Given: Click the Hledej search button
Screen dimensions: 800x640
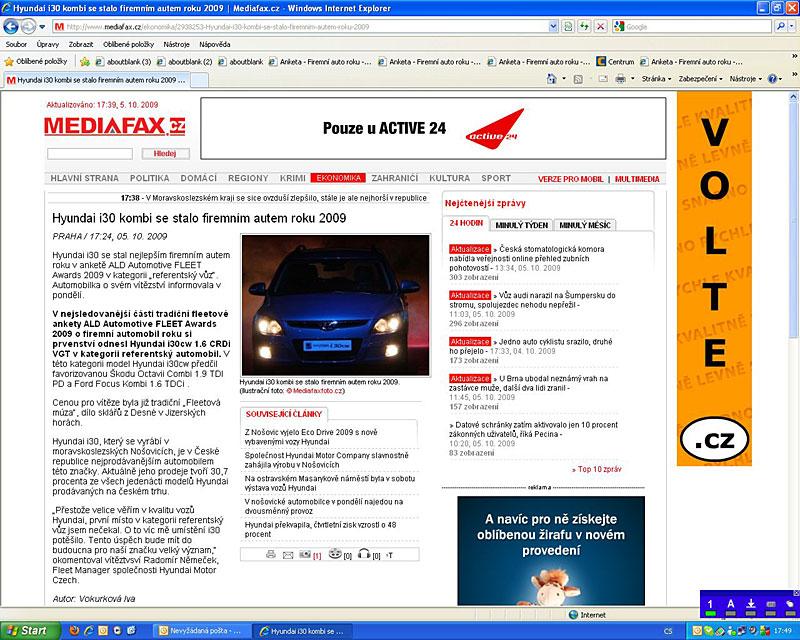Looking at the screenshot, I should coord(165,154).
